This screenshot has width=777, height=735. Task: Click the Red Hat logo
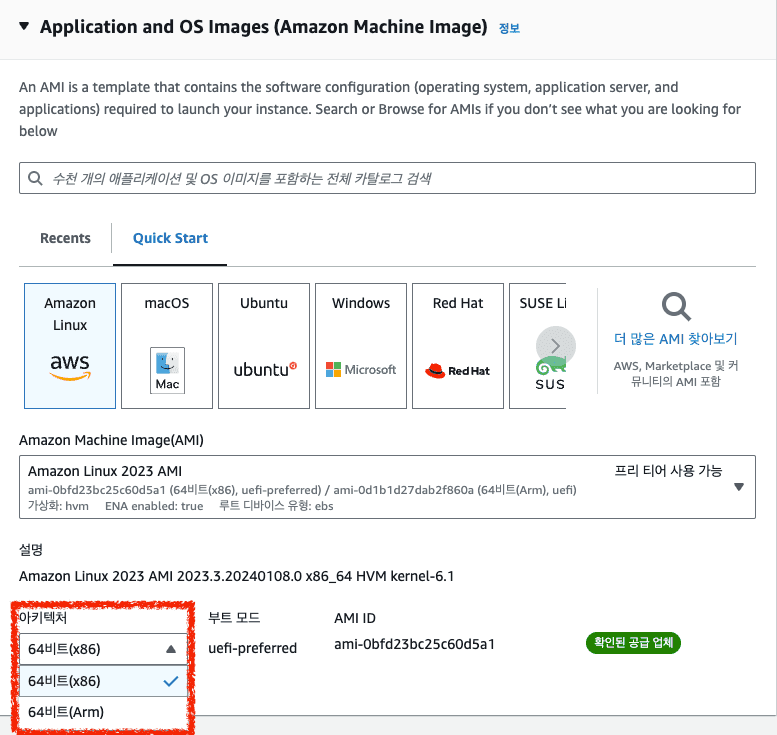[457, 371]
